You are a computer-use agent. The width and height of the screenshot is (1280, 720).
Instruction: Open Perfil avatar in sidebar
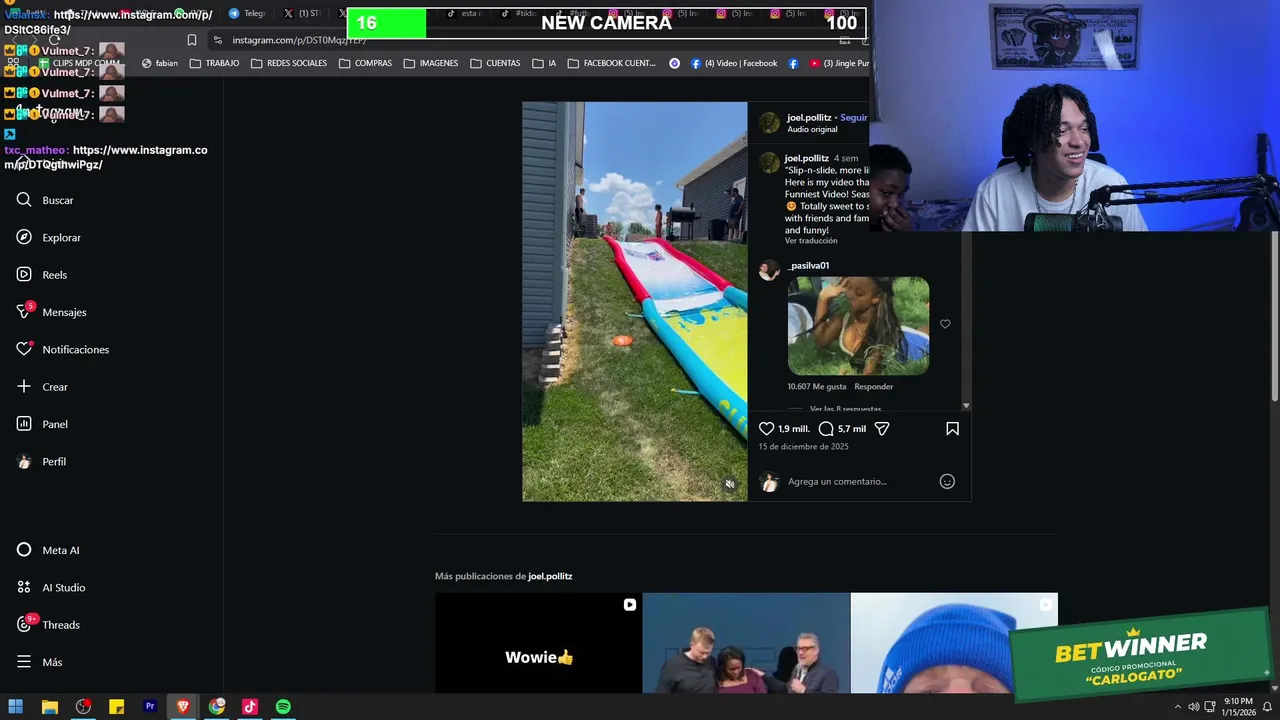(x=24, y=461)
